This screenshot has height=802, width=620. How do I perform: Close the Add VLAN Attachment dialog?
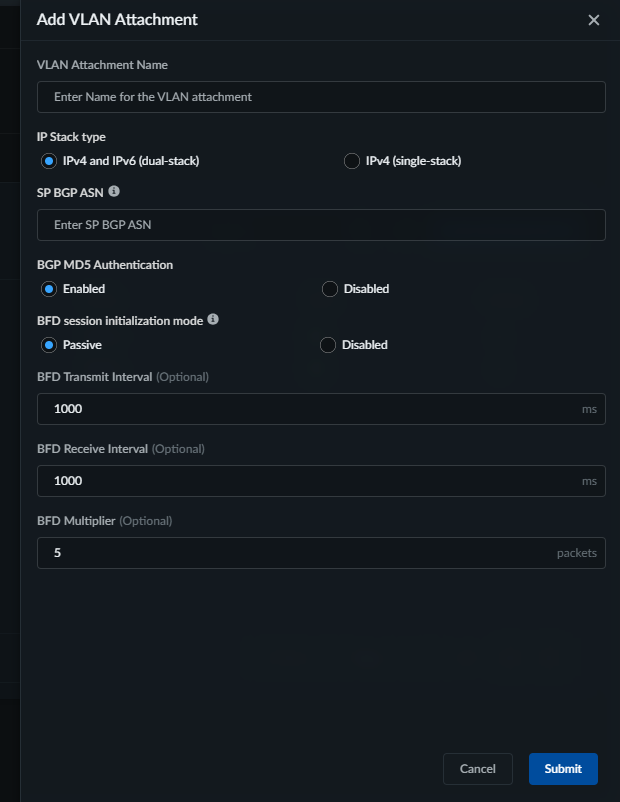tap(594, 20)
